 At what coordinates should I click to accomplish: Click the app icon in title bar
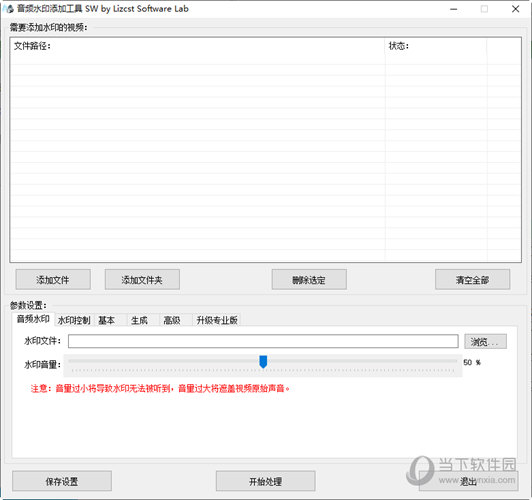[x=8, y=9]
